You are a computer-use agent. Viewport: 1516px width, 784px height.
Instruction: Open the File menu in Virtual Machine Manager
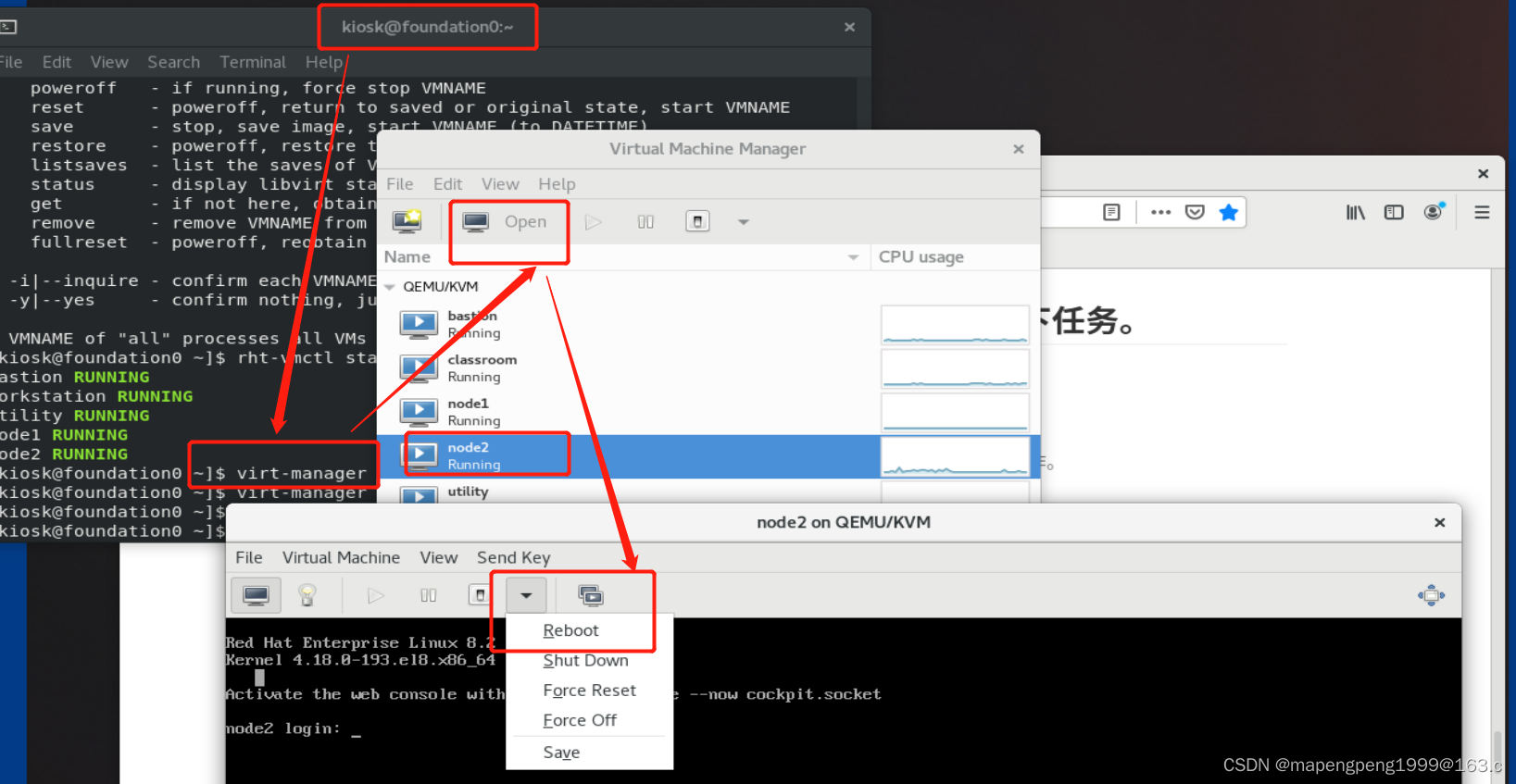pyautogui.click(x=400, y=184)
